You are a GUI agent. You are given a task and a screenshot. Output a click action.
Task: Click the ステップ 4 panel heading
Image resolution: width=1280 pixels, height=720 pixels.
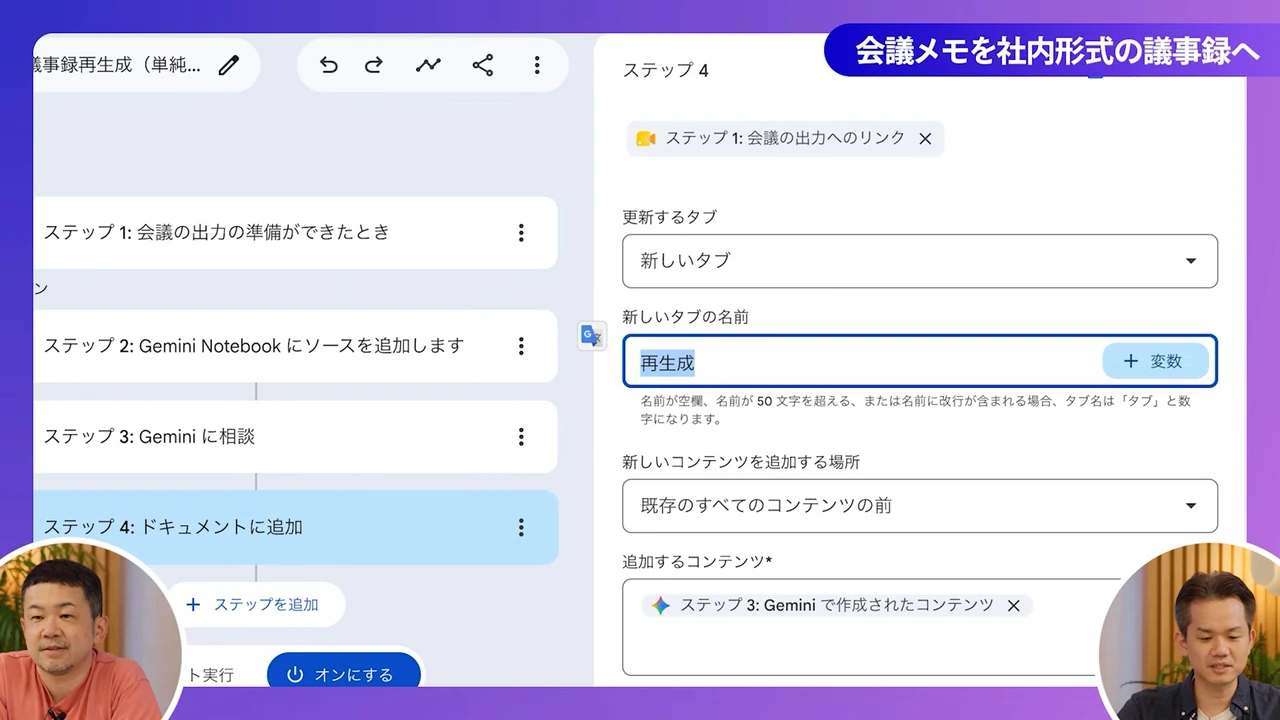point(665,70)
